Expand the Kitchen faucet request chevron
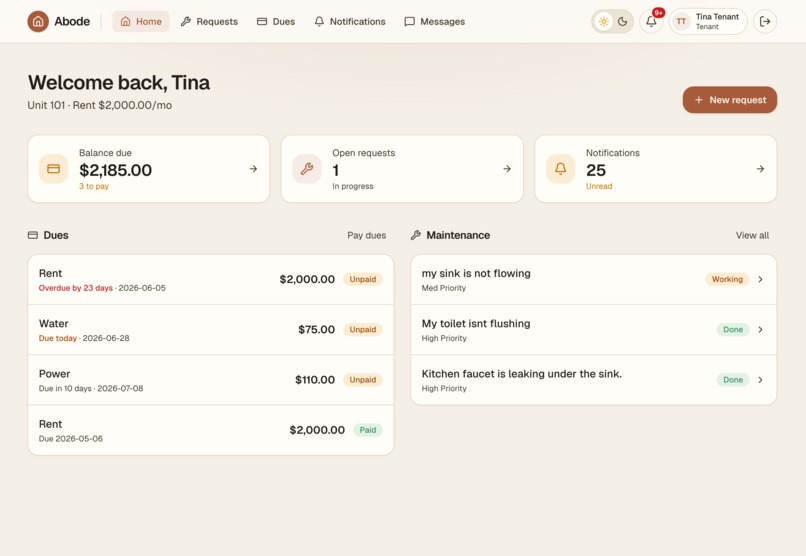The height and width of the screenshot is (556, 806). [x=760, y=380]
